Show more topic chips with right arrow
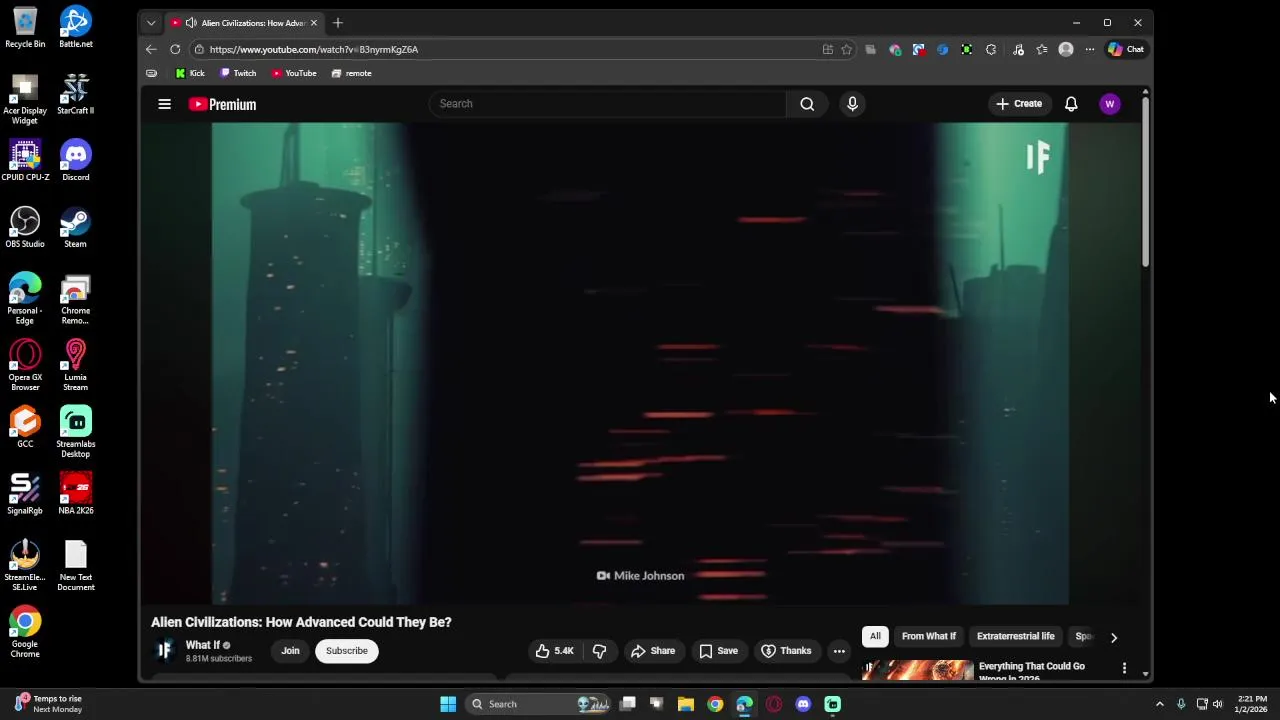The image size is (1280, 720). point(1113,637)
